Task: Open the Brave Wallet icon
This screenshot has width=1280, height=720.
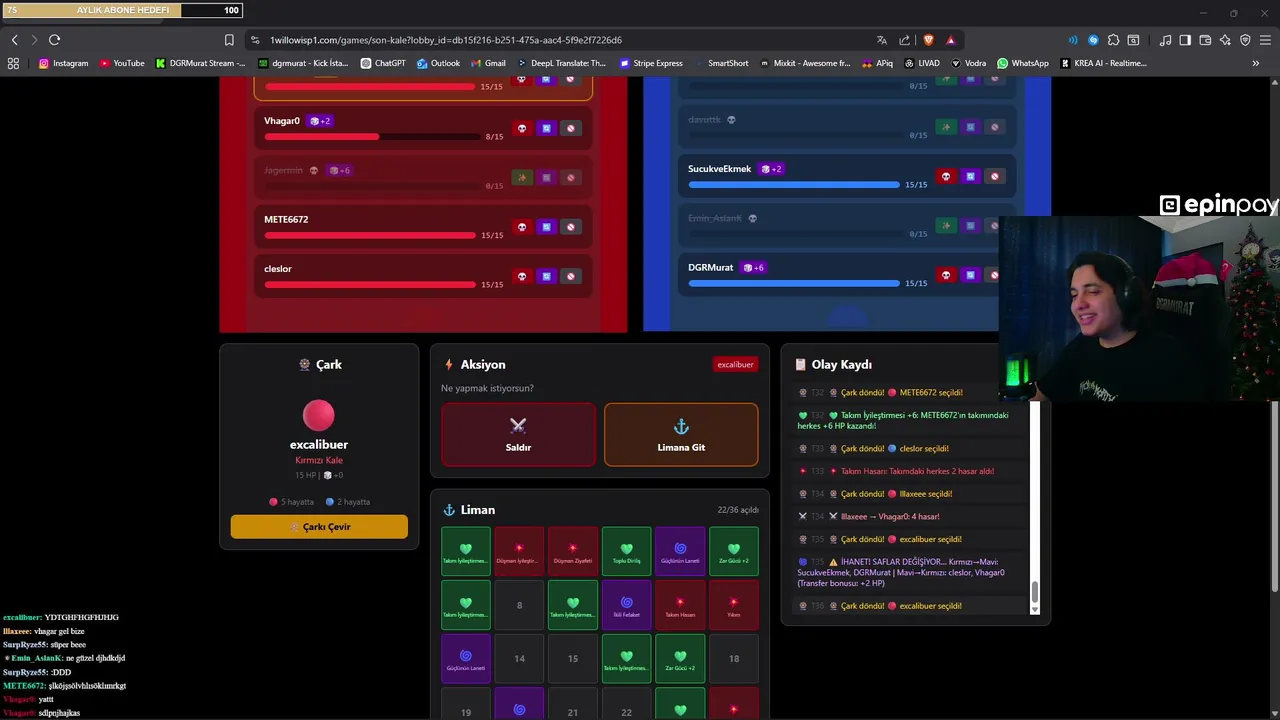Action: coord(1205,40)
